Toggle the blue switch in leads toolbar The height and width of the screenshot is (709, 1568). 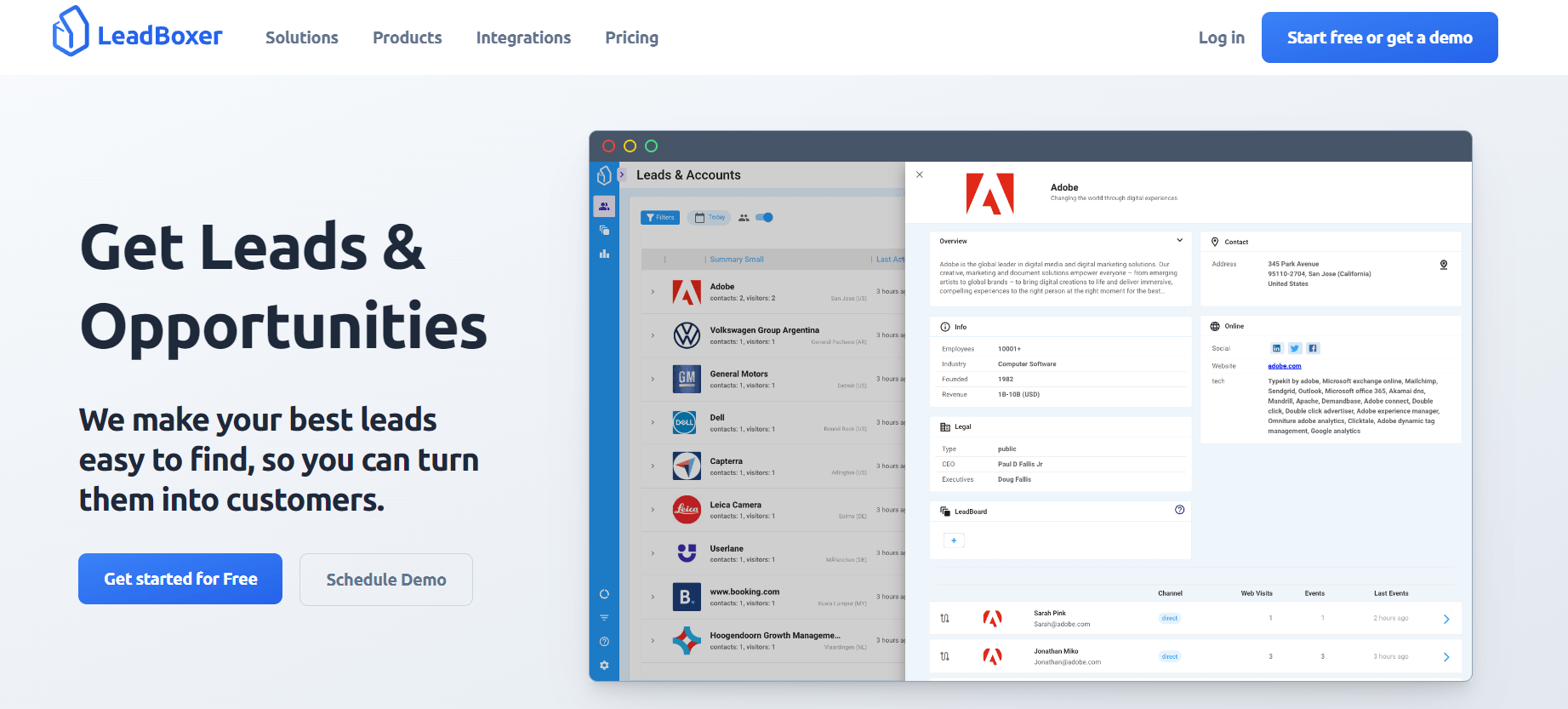coord(764,218)
